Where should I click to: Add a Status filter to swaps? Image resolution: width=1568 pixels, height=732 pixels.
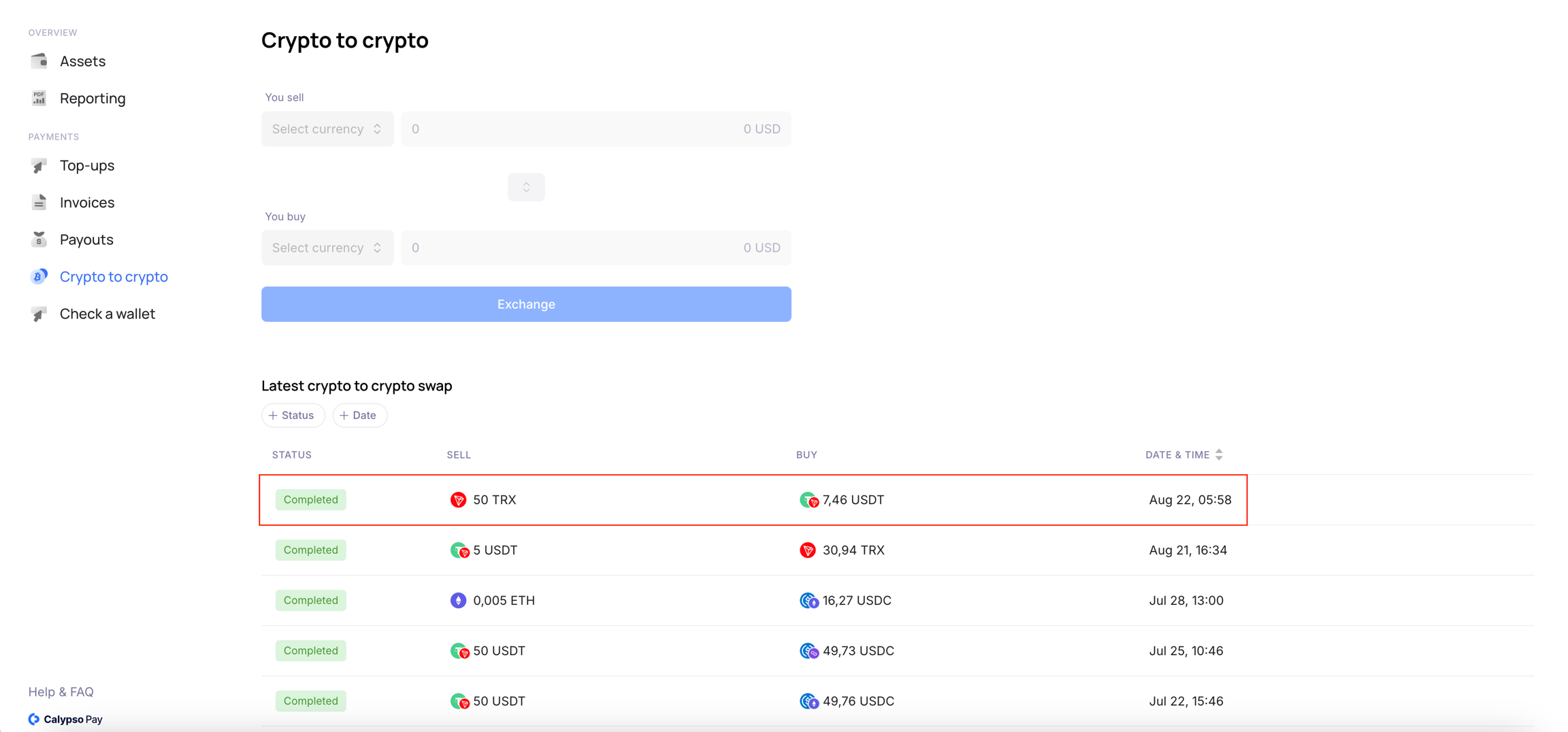click(293, 416)
